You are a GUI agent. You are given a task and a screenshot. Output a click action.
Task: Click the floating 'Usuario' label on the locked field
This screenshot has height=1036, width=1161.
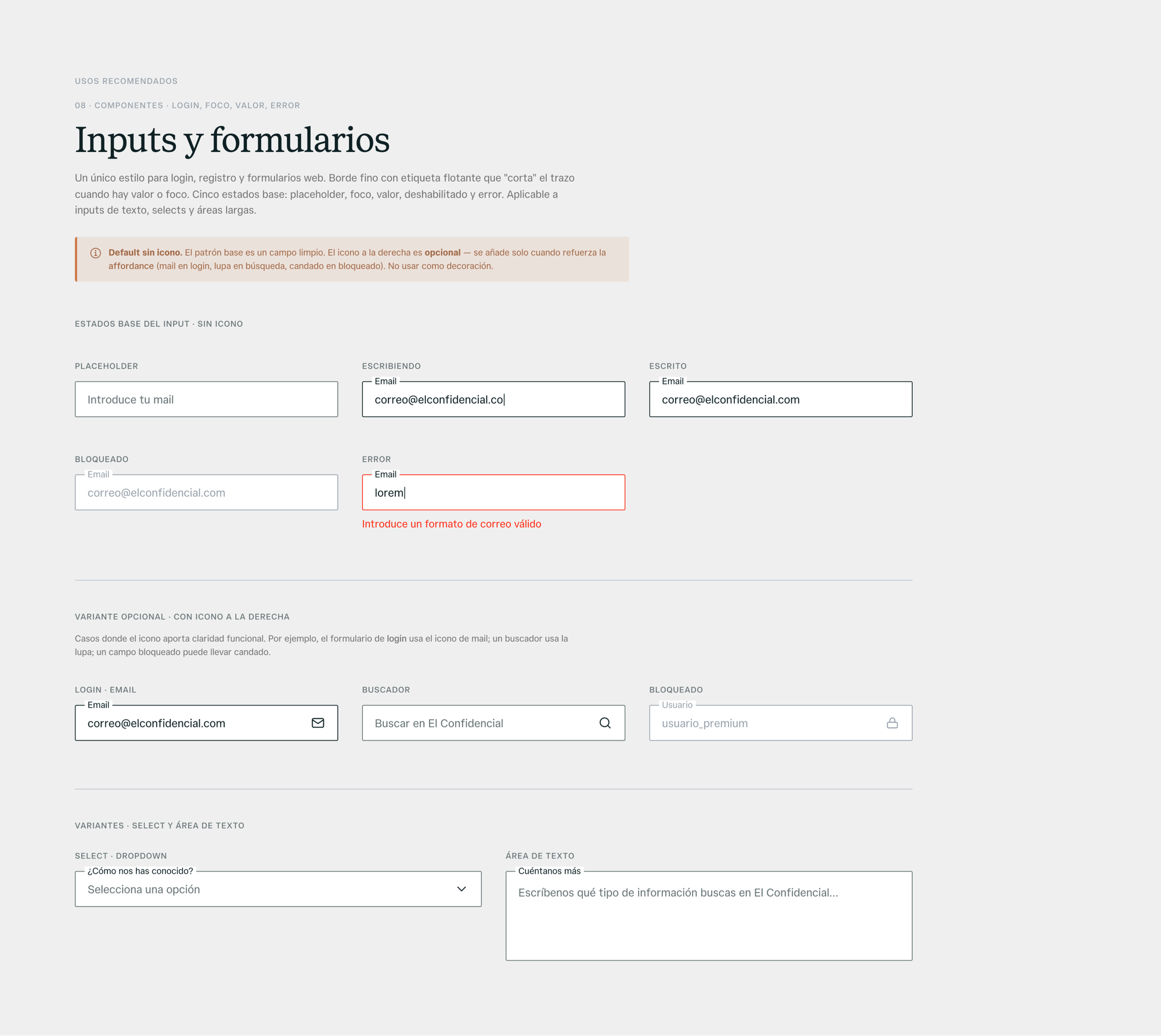click(677, 705)
